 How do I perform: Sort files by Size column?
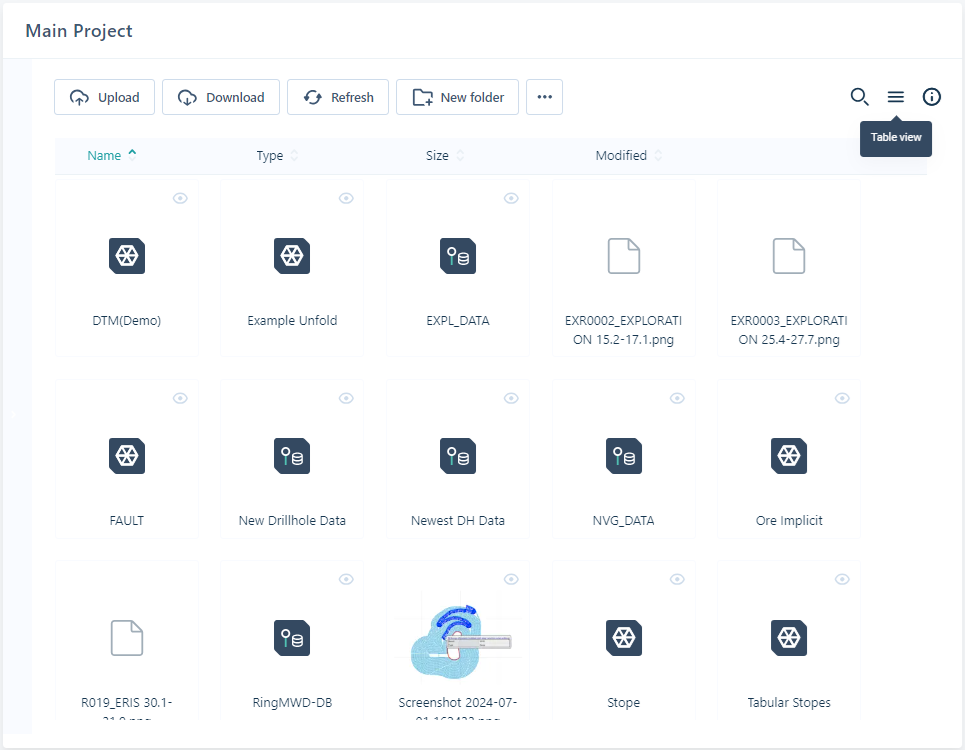438,156
